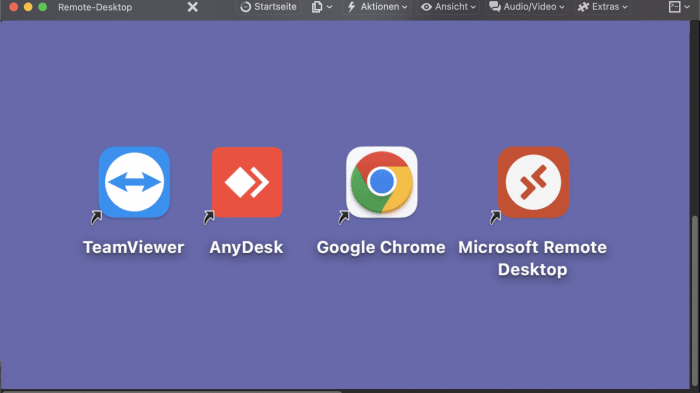Open the AnyDesk desktop shortcut icon
Image resolution: width=700 pixels, height=393 pixels.
[247, 182]
